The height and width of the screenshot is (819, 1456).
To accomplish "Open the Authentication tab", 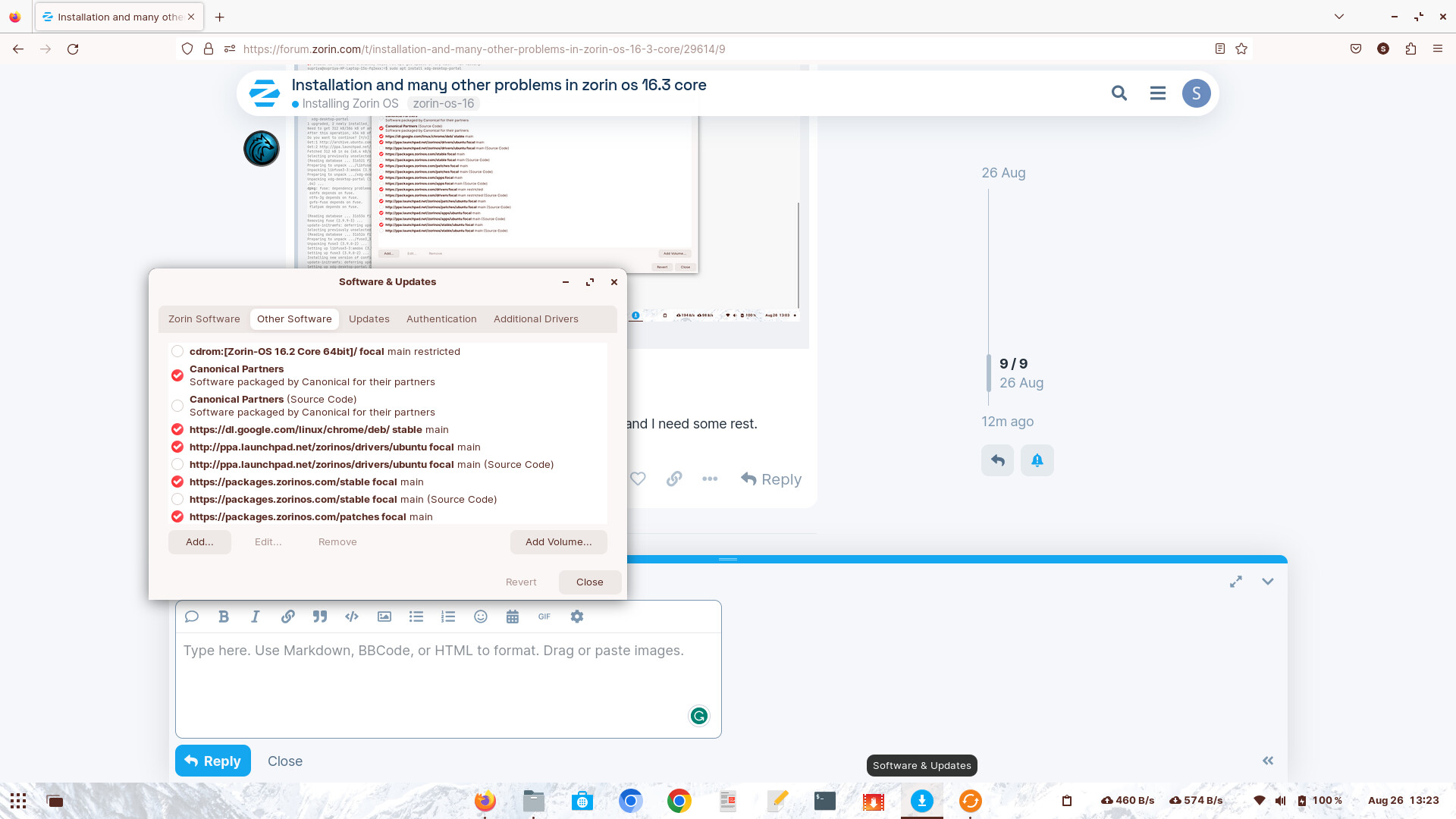I will click(441, 318).
